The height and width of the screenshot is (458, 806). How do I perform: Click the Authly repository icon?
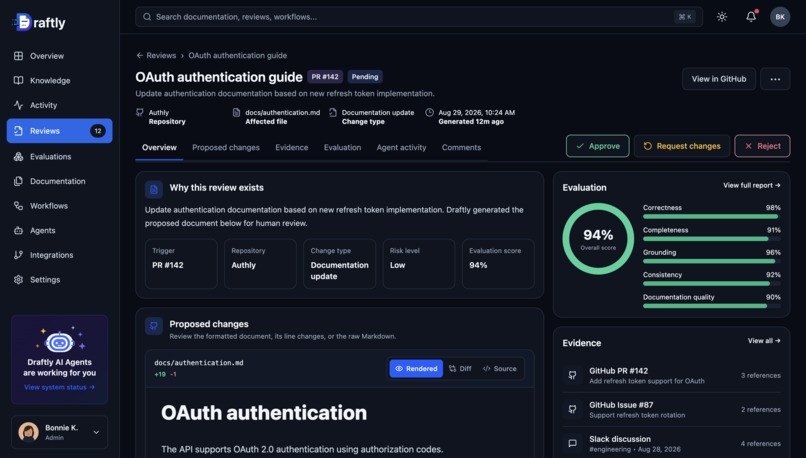[x=140, y=112]
